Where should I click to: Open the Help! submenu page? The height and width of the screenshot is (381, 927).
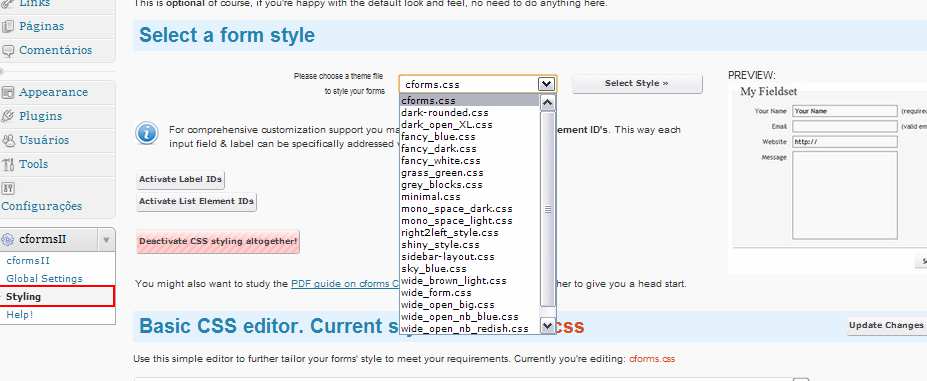20,314
